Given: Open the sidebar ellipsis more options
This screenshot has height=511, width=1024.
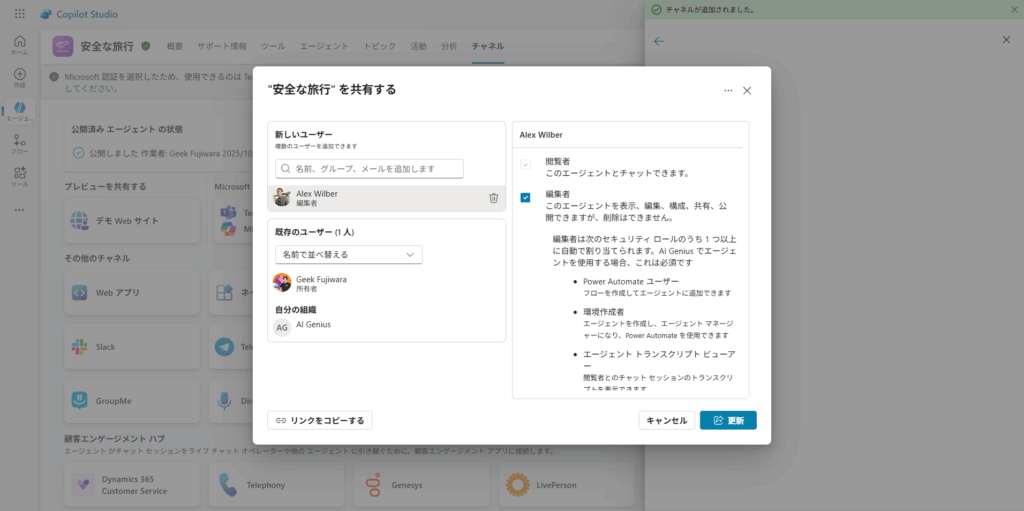Looking at the screenshot, I should point(19,209).
